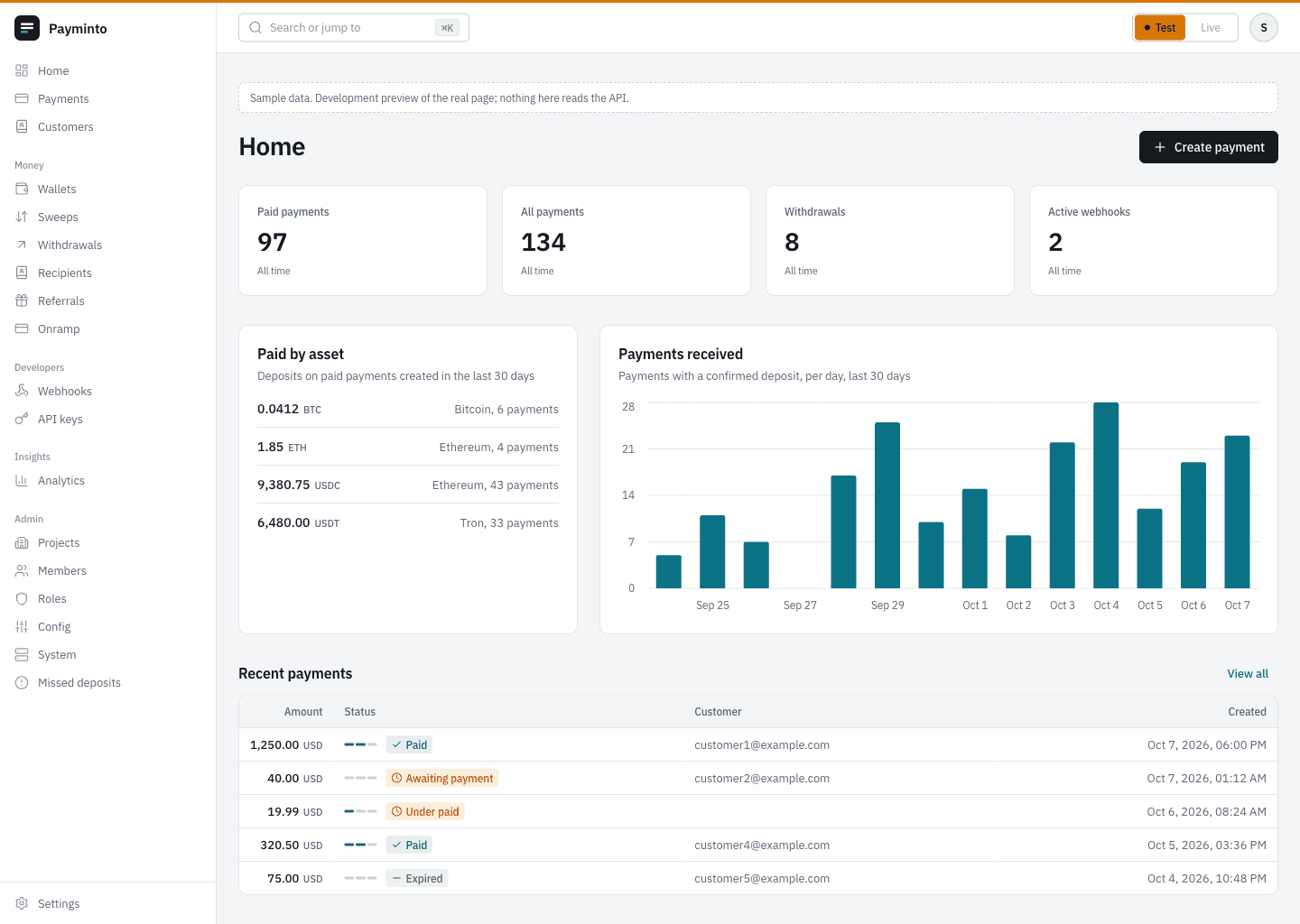
Task: Open the Withdrawals stat card
Action: (890, 240)
